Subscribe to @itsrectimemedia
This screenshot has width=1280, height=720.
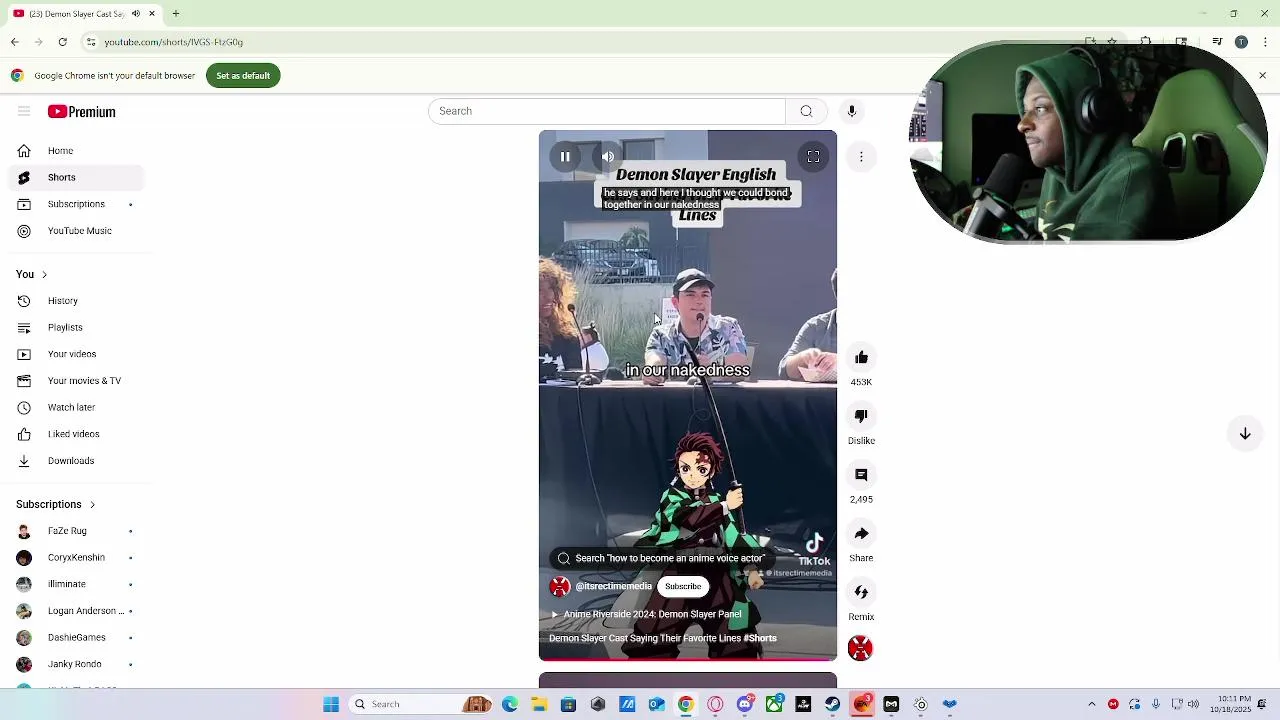(x=683, y=587)
